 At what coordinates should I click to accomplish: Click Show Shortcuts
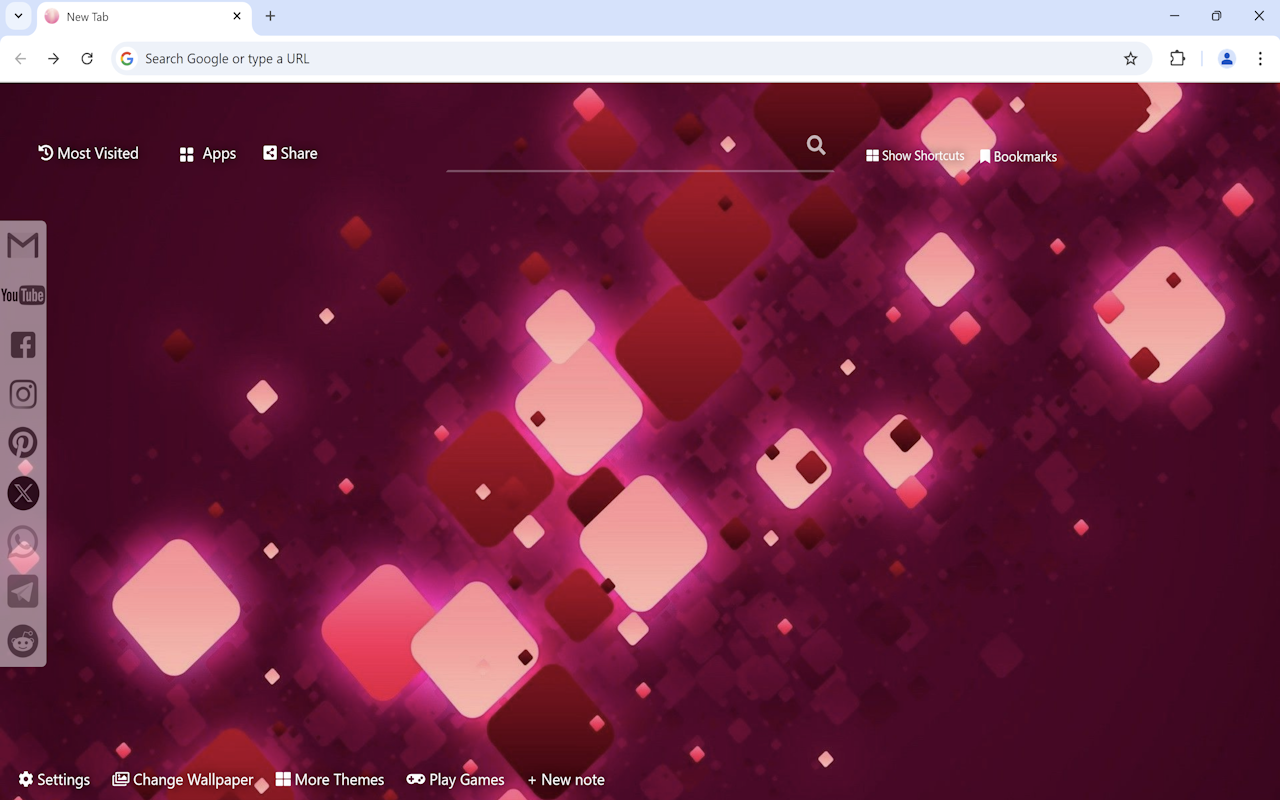click(915, 156)
